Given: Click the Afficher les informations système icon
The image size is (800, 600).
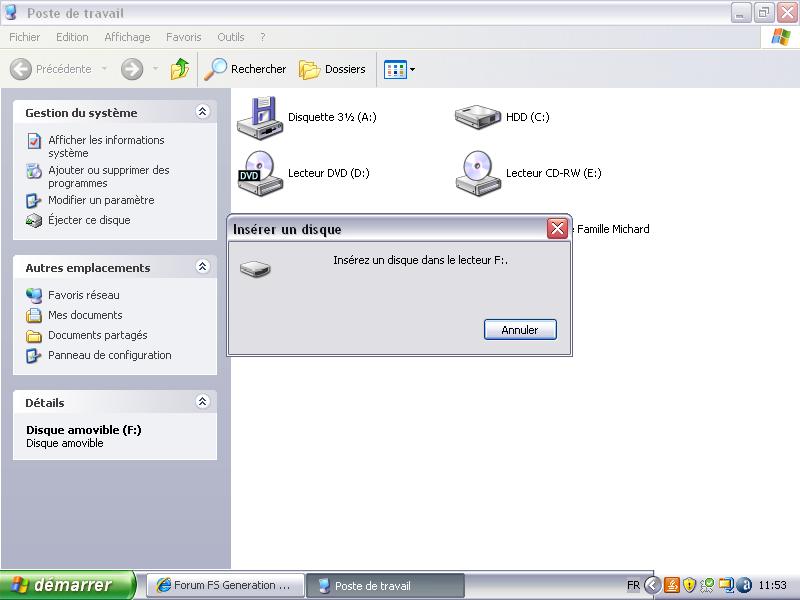Looking at the screenshot, I should (34, 141).
